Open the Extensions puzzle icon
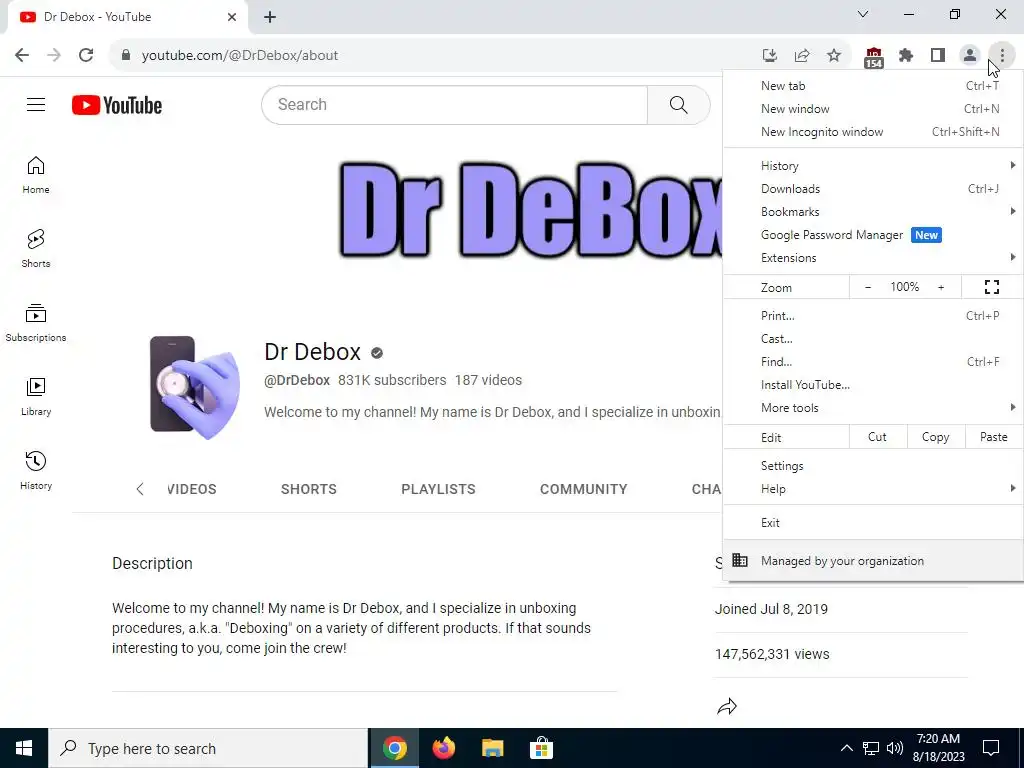 pos(905,55)
